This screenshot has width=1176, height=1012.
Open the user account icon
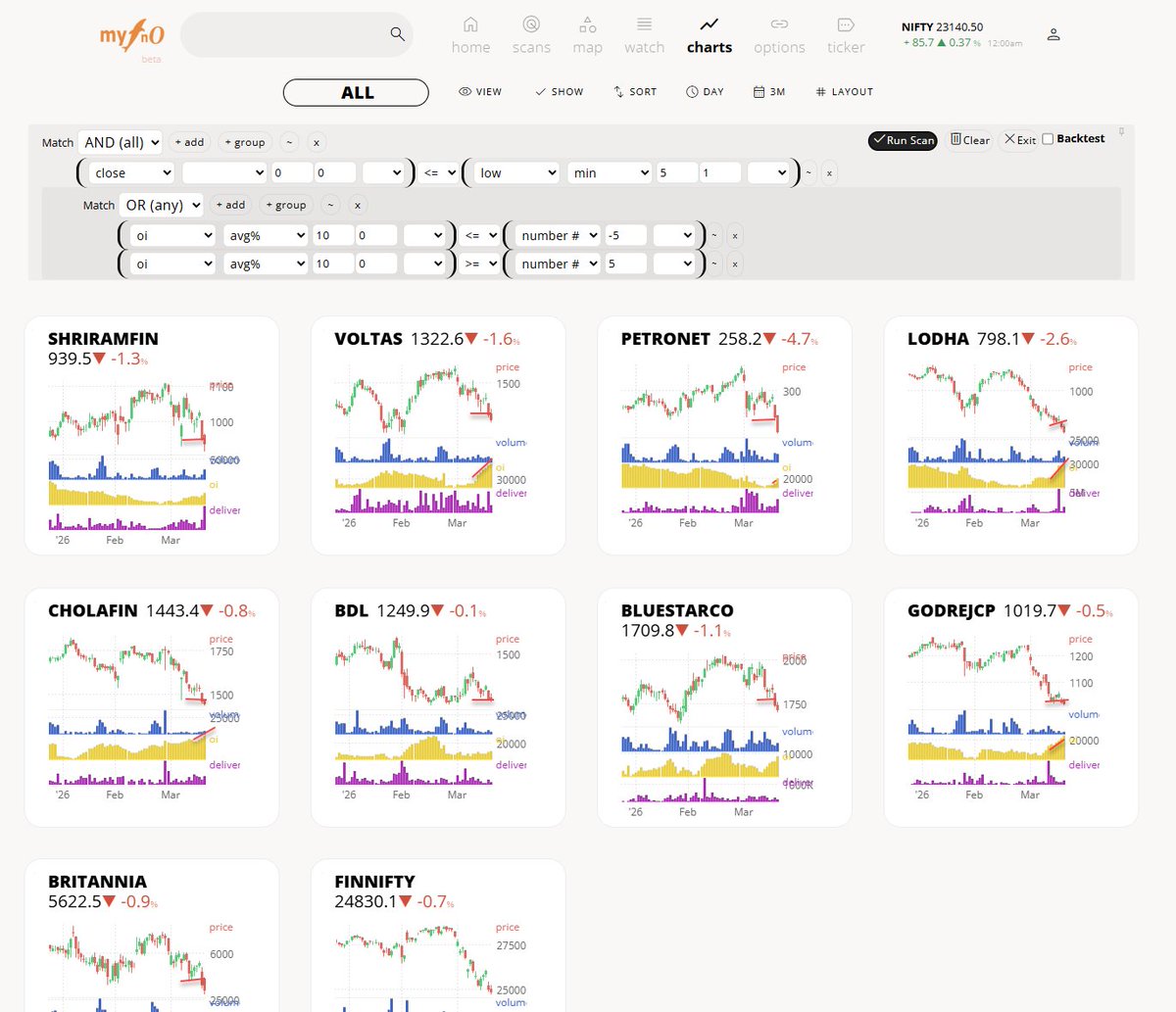point(1053,34)
